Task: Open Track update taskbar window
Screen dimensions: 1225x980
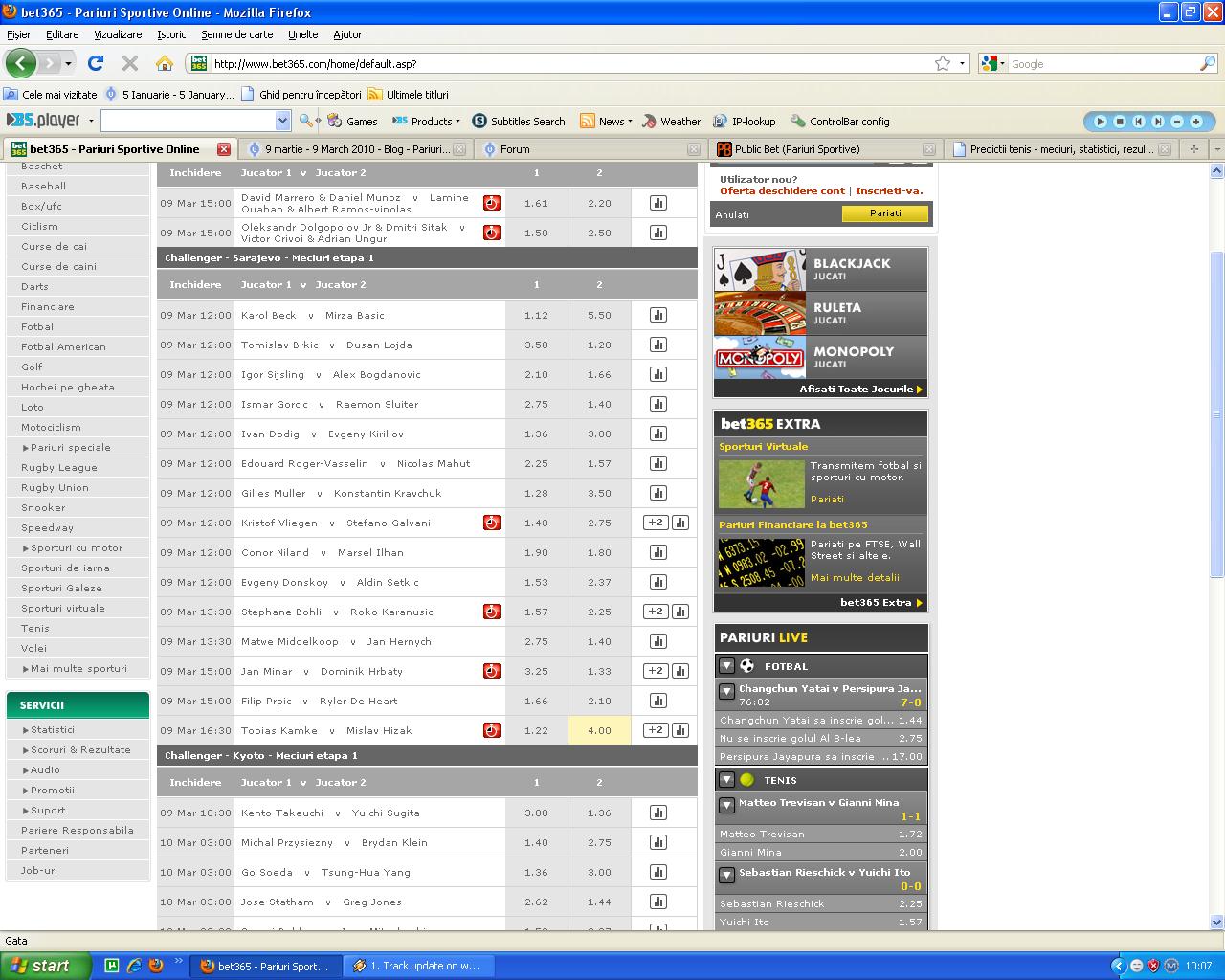Action: pos(418,966)
